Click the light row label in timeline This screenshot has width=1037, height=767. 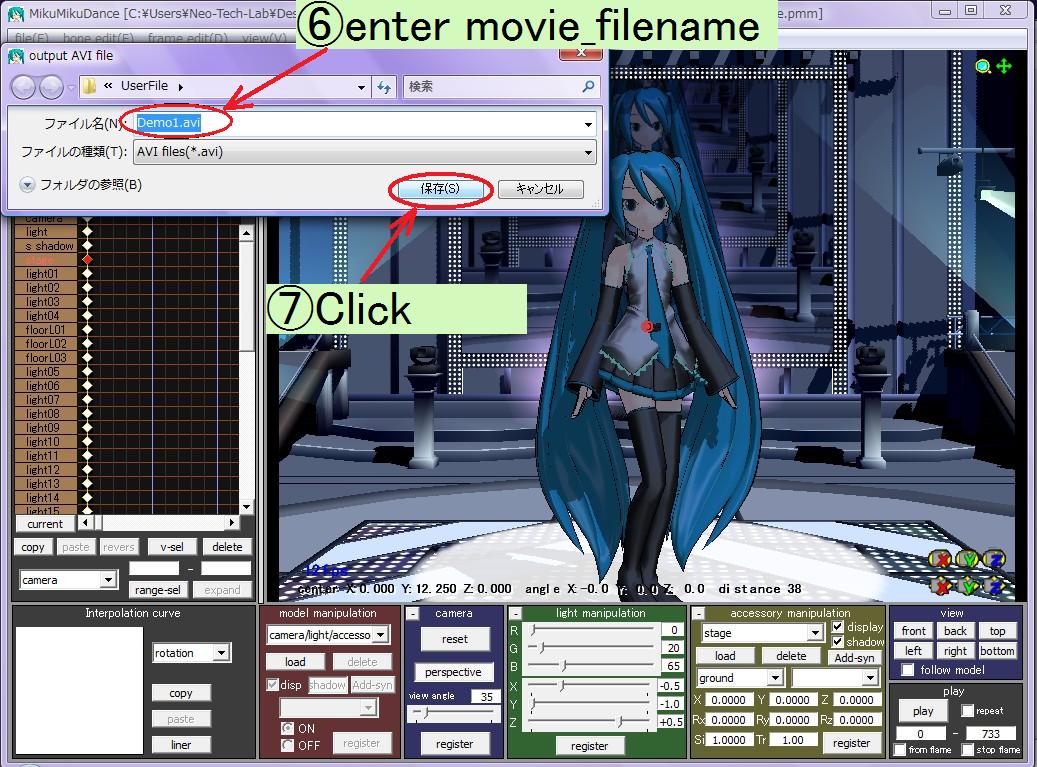pyautogui.click(x=45, y=232)
